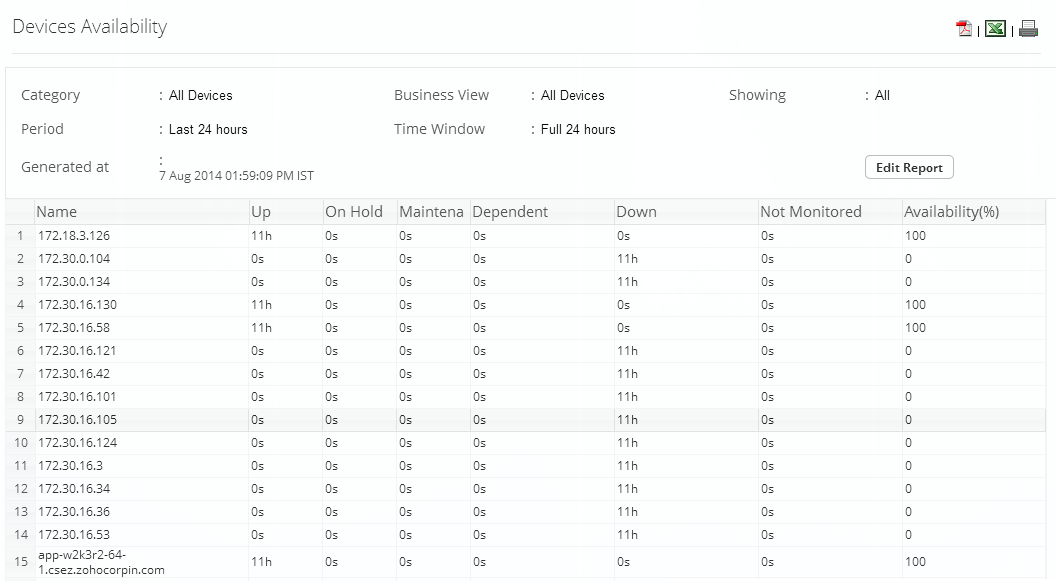
Task: Open app-w2k3r2-64-1.csez.zohocorpin.com device
Action: click(x=101, y=562)
